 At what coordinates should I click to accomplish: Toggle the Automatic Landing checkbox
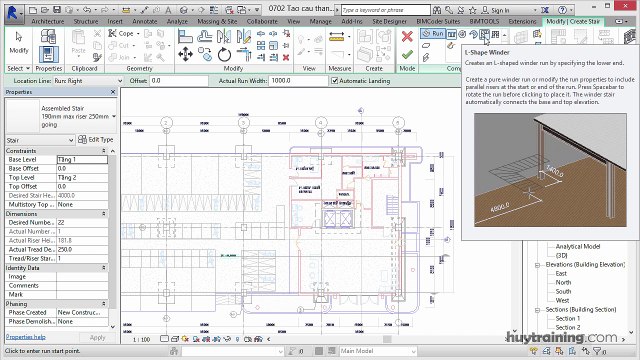tap(335, 81)
